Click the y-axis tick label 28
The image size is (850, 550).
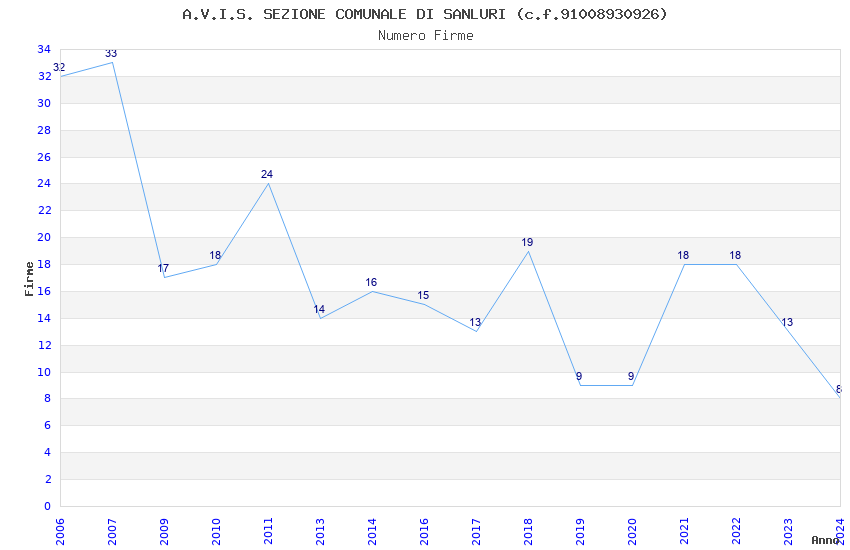pyautogui.click(x=44, y=130)
